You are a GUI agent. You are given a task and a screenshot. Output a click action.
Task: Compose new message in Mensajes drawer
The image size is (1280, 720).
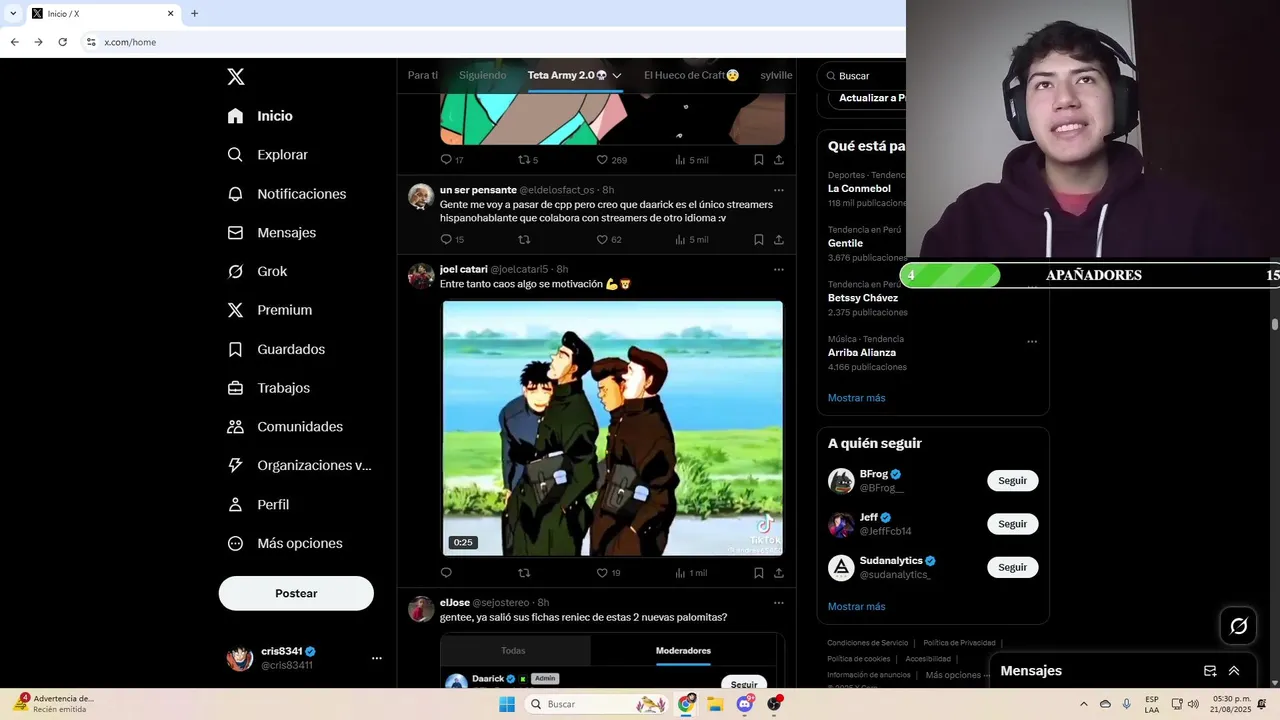click(1210, 671)
